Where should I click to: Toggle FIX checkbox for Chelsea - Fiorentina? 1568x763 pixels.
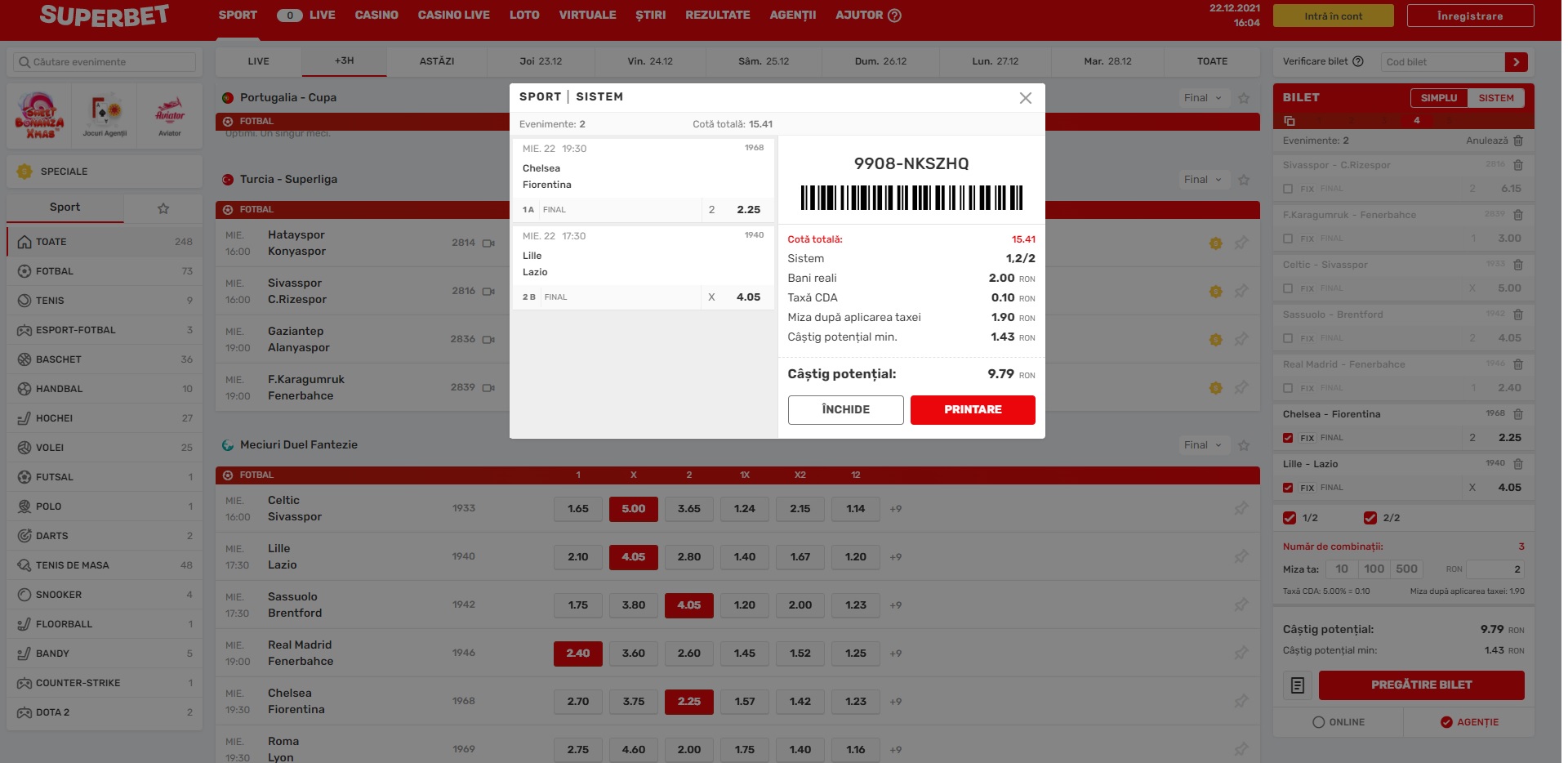(1288, 438)
